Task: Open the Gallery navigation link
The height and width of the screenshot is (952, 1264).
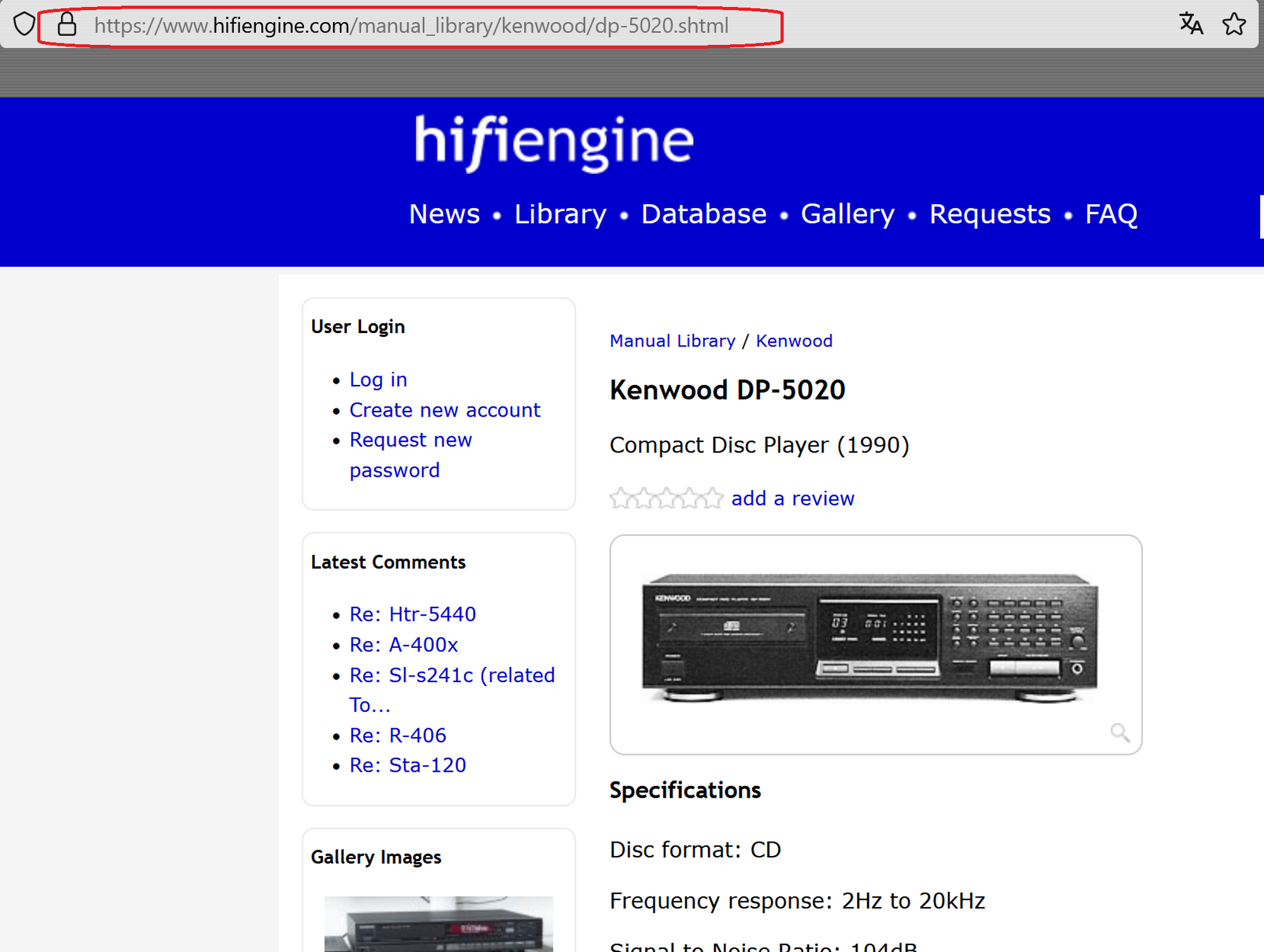Action: tap(848, 214)
